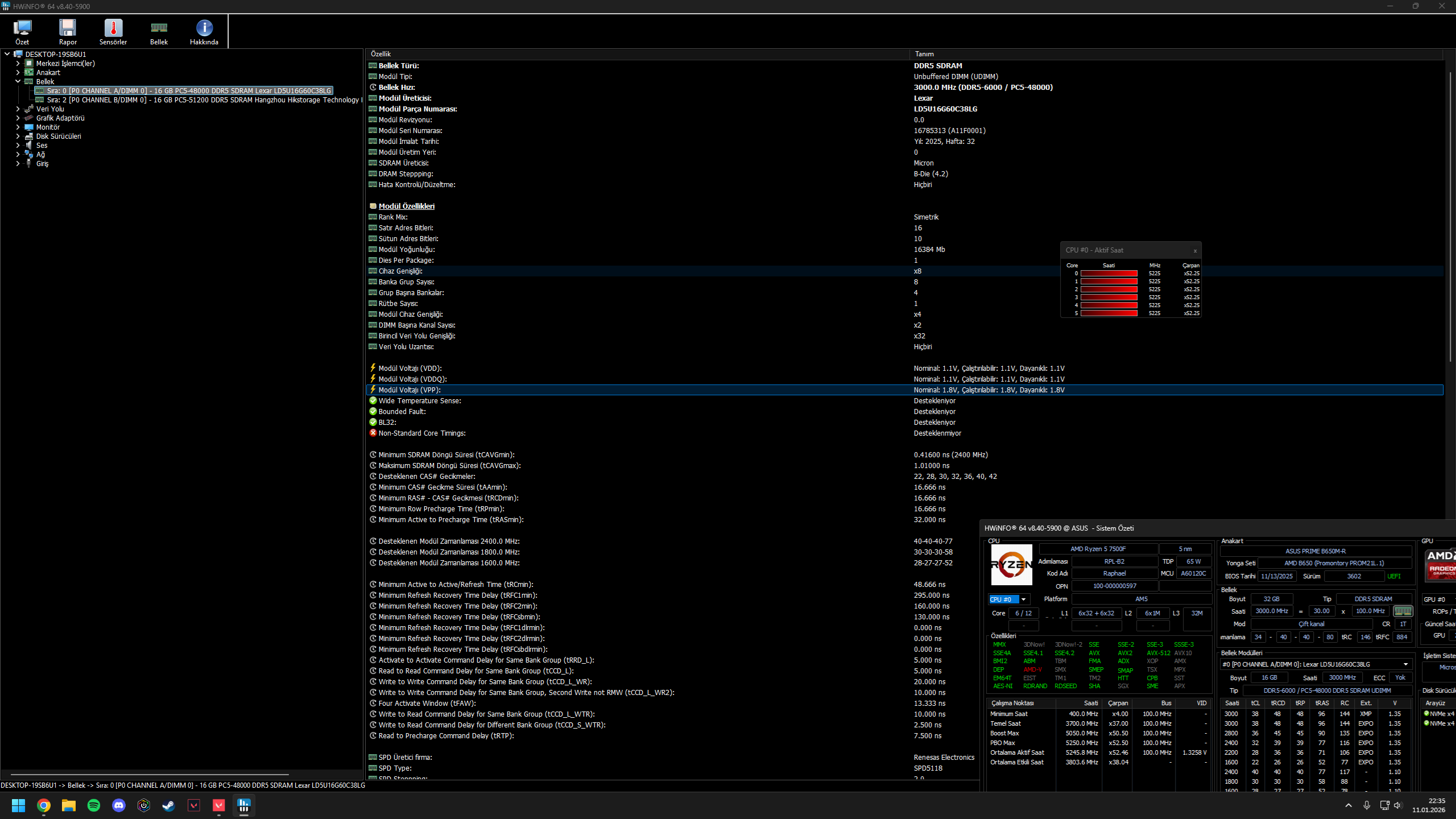This screenshot has height=819, width=1456.
Task: Select the Bellek Hızı property row
Action: [x=904, y=87]
